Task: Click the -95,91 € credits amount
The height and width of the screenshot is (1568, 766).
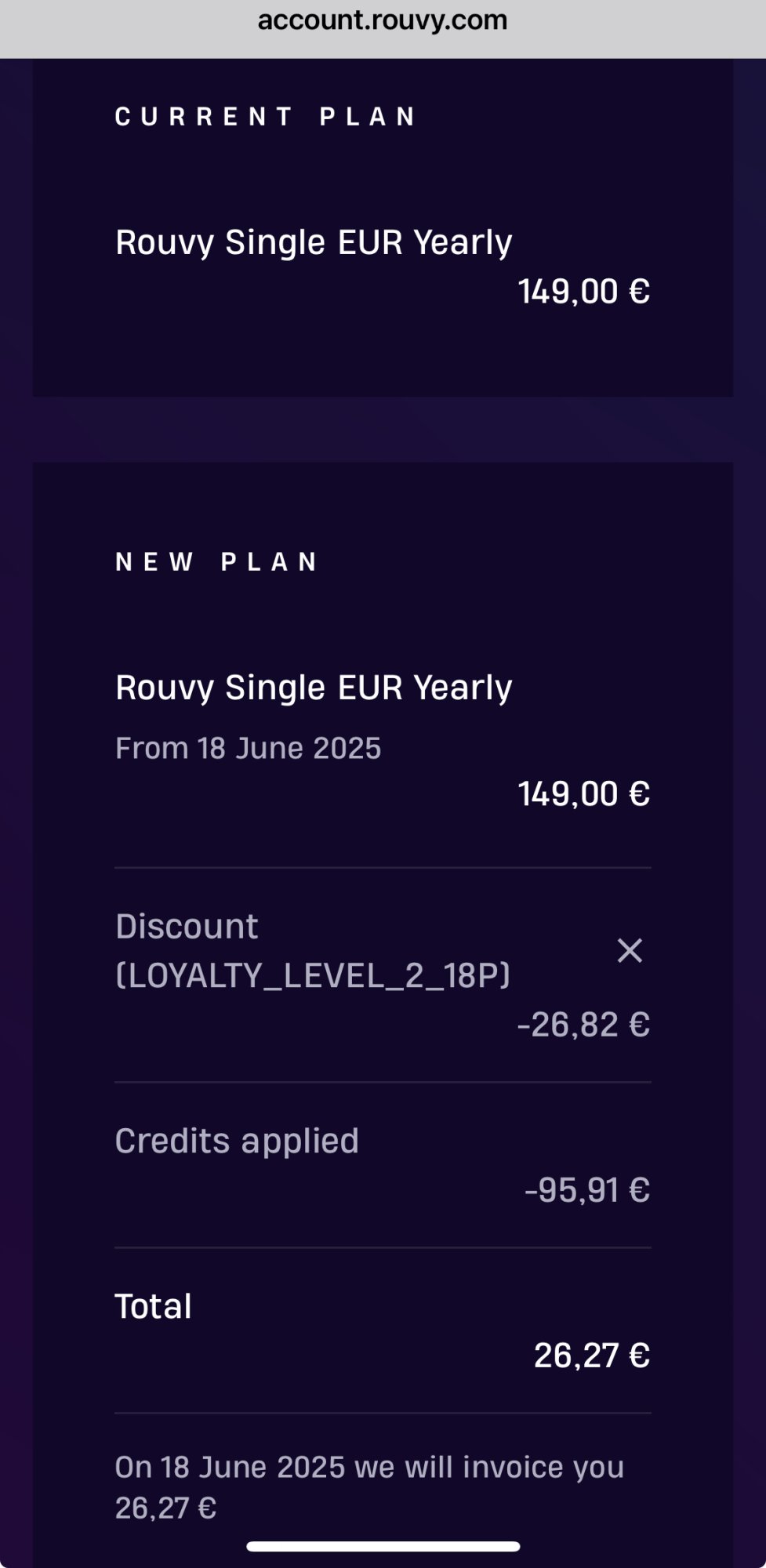Action: pos(587,1190)
